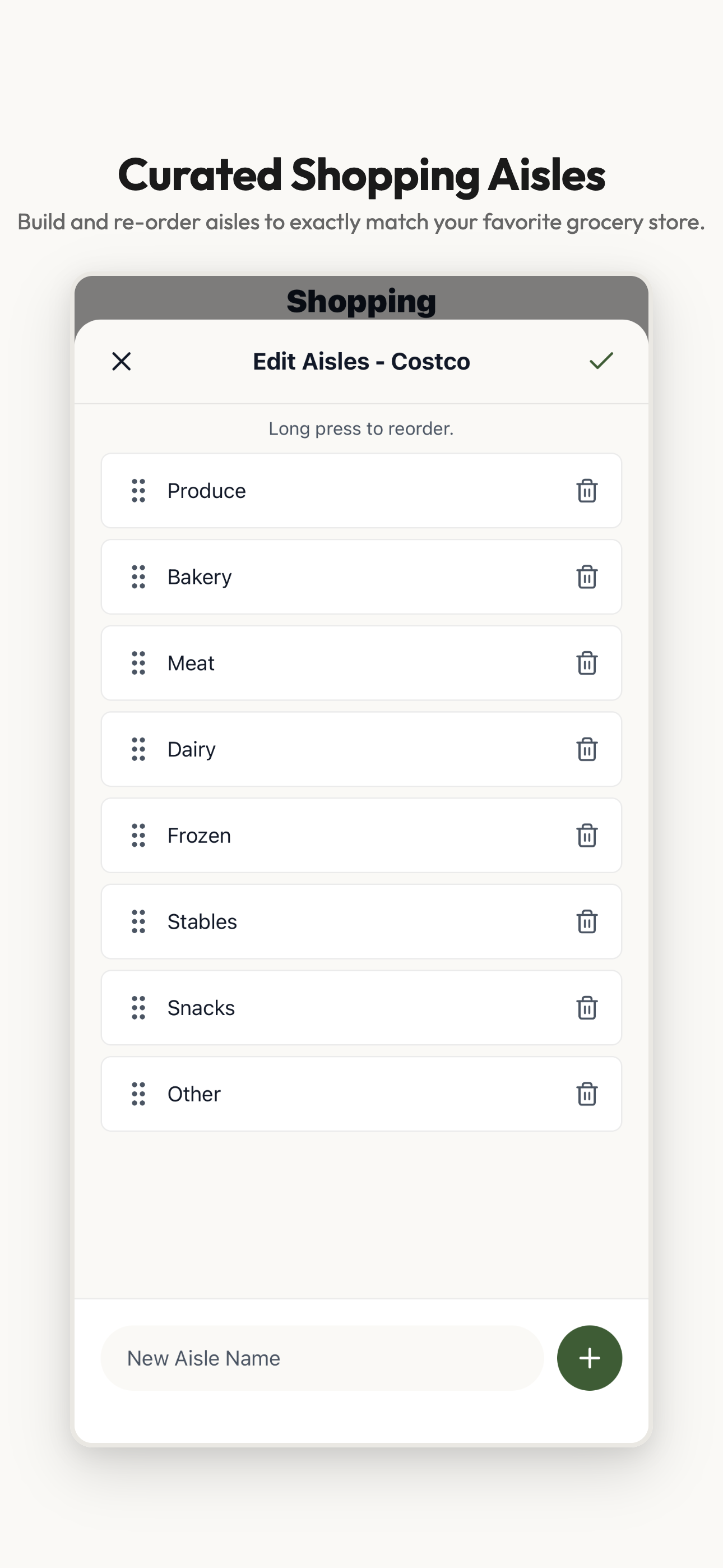The image size is (723, 1568).
Task: Grab the Dairy drag handle
Action: (x=139, y=749)
